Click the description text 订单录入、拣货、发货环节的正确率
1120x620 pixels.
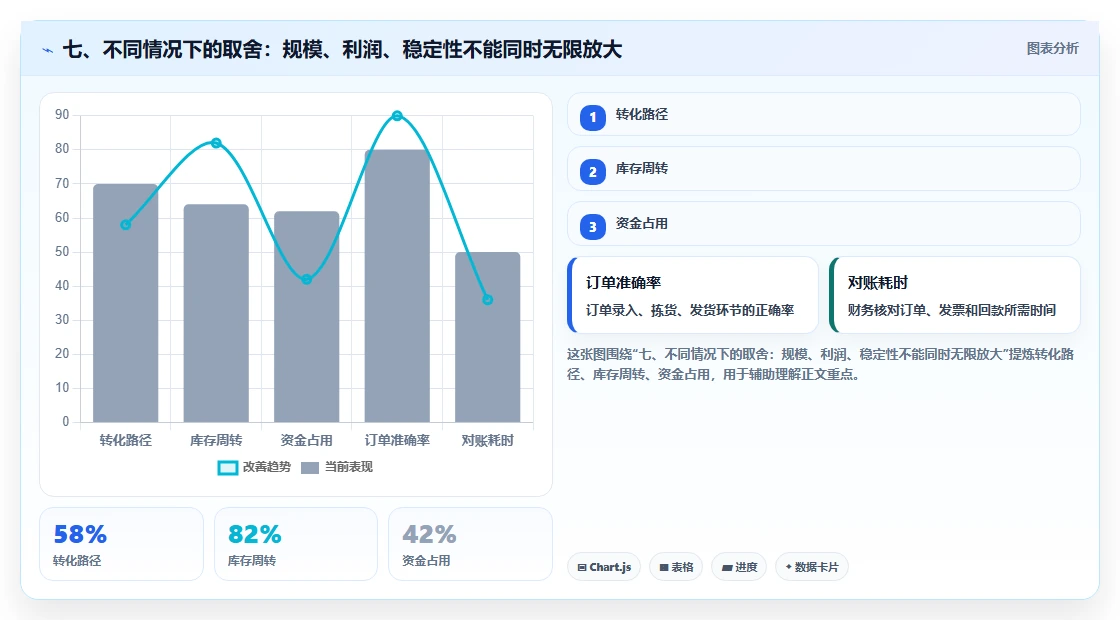coord(690,310)
